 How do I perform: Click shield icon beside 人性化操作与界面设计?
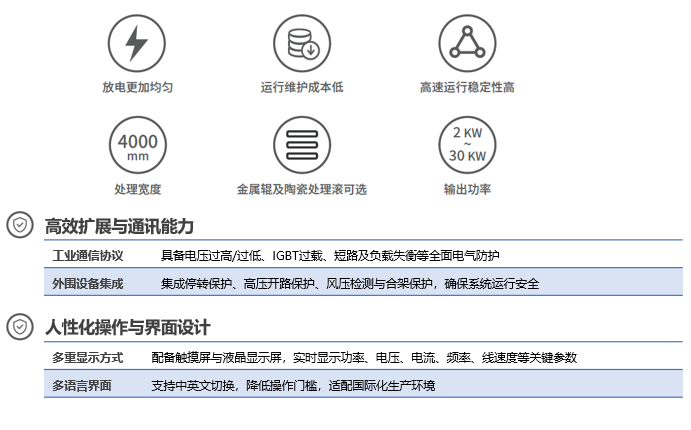(x=19, y=327)
